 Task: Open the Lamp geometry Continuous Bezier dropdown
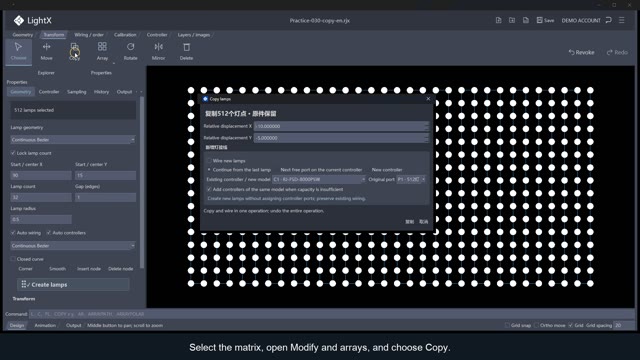coord(73,140)
